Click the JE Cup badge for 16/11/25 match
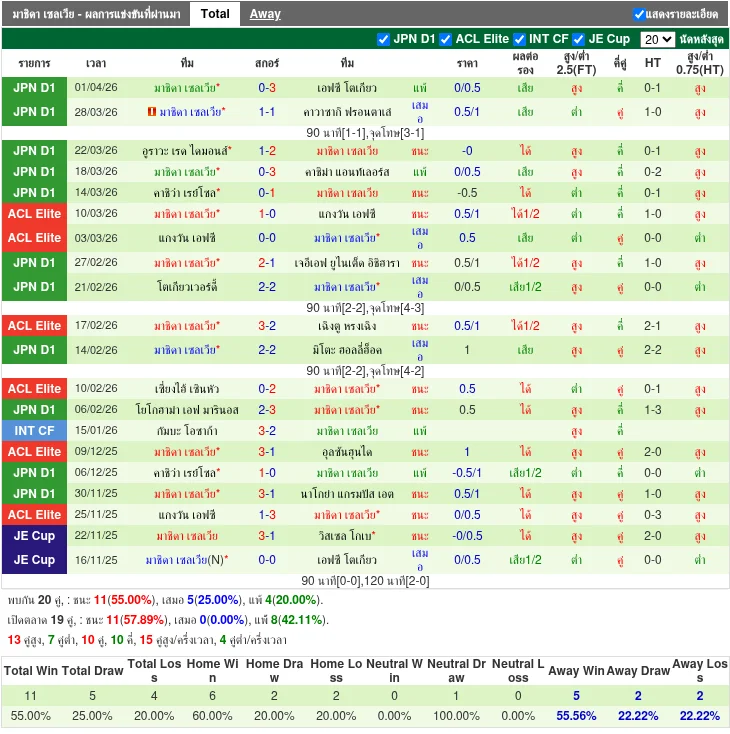The image size is (730, 734). pyautogui.click(x=35, y=560)
